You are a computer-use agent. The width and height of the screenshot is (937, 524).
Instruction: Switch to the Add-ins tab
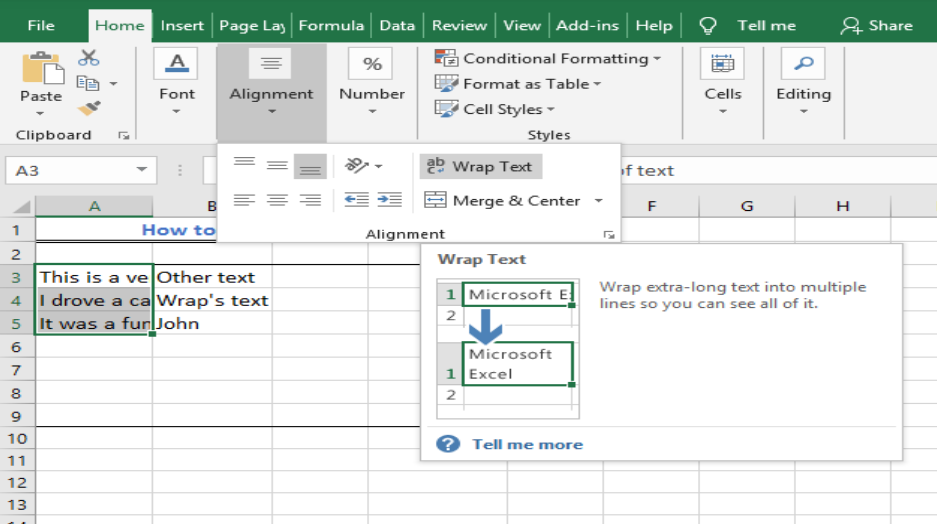coord(587,26)
